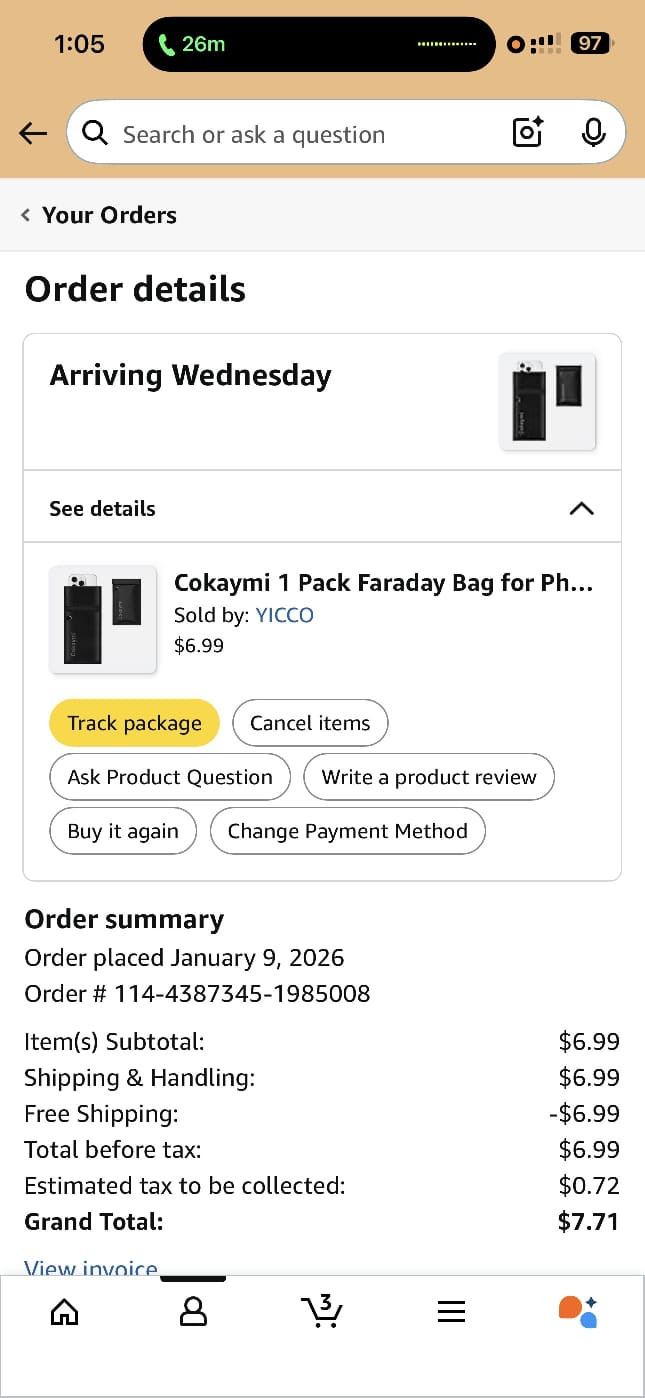Viewport: 645px width, 1398px height.
Task: Open the shopping cart icon
Action: (x=321, y=1310)
